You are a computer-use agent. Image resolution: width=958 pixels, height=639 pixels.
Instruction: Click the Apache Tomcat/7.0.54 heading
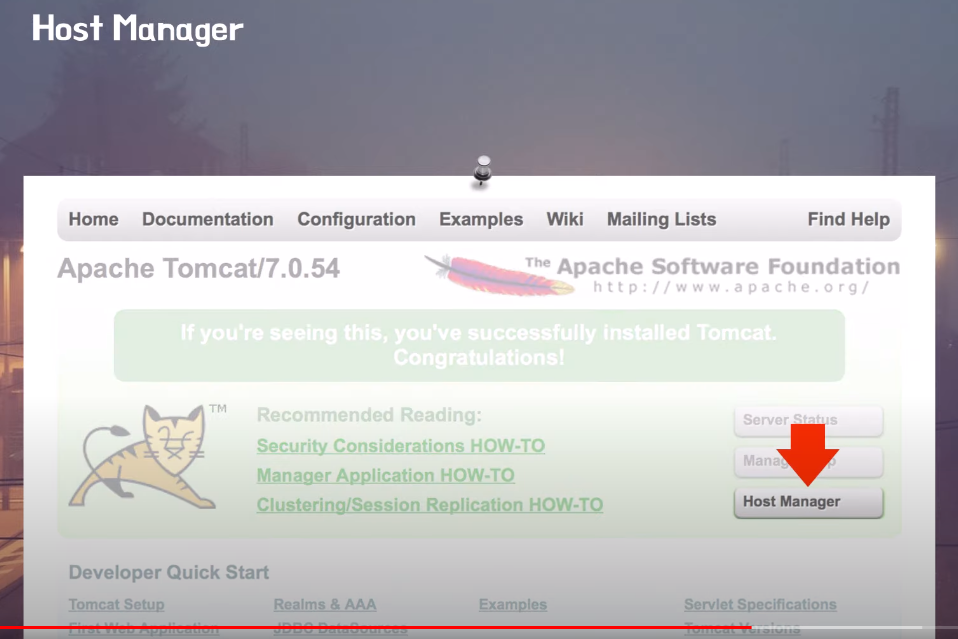[x=199, y=269]
